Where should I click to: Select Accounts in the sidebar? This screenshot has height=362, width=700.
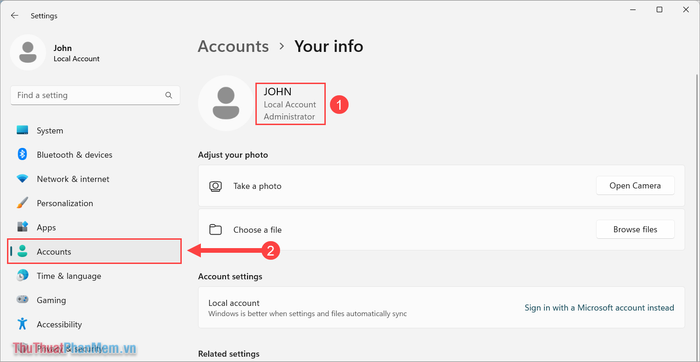point(94,252)
